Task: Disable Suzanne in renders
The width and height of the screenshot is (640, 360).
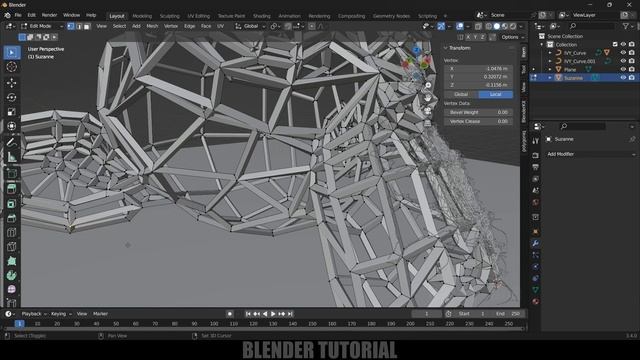Action: click(632, 78)
